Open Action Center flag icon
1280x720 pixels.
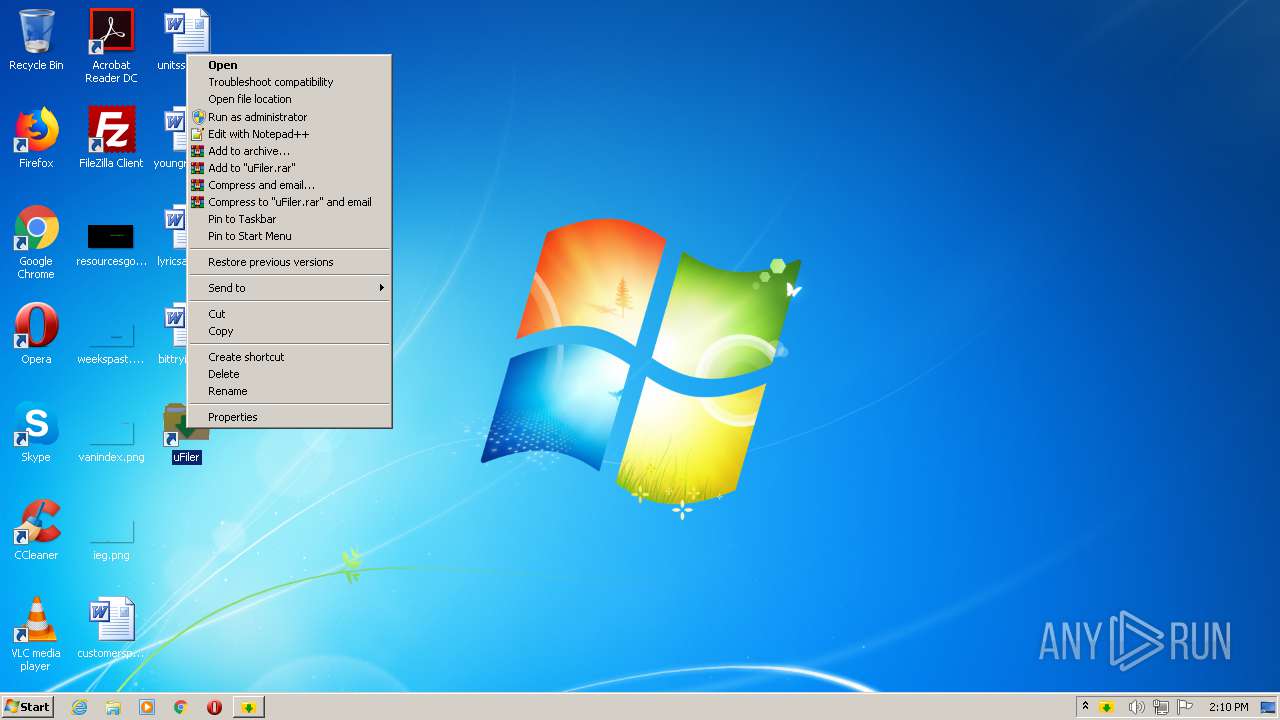[x=1185, y=707]
